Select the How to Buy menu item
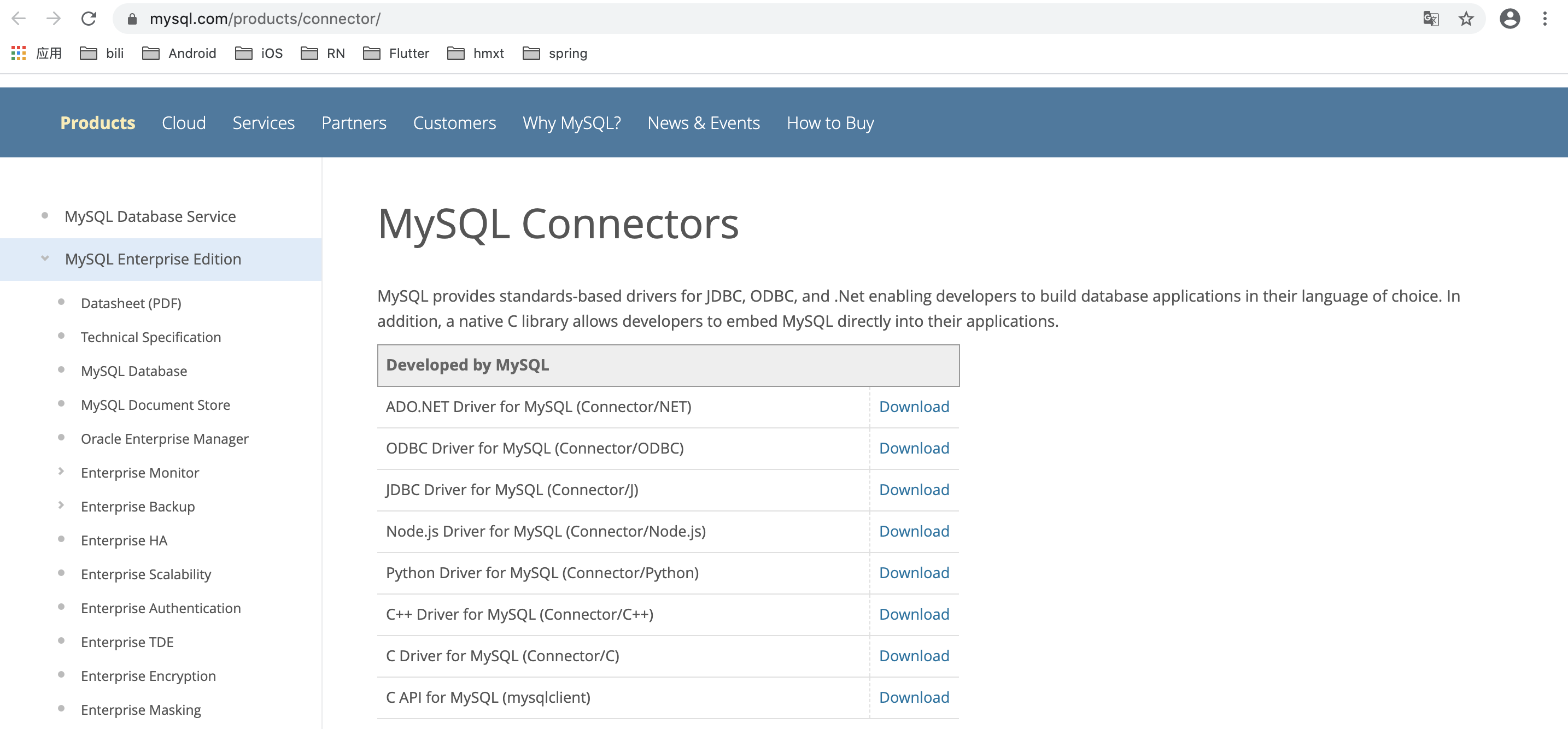This screenshot has width=1568, height=729. coord(830,123)
